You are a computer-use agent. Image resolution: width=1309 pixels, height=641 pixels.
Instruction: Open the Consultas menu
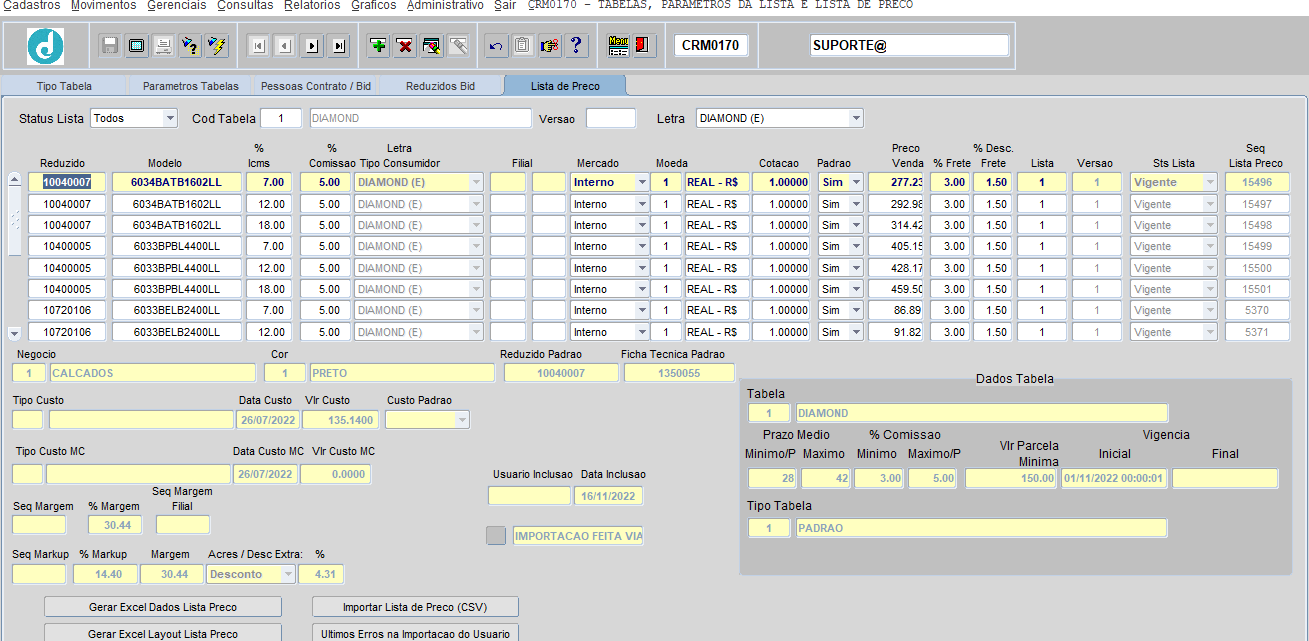click(245, 5)
